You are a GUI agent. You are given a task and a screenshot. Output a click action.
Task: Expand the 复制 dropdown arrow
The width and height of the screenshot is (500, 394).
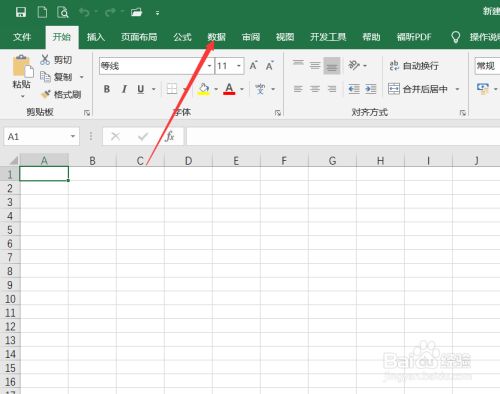pos(82,77)
